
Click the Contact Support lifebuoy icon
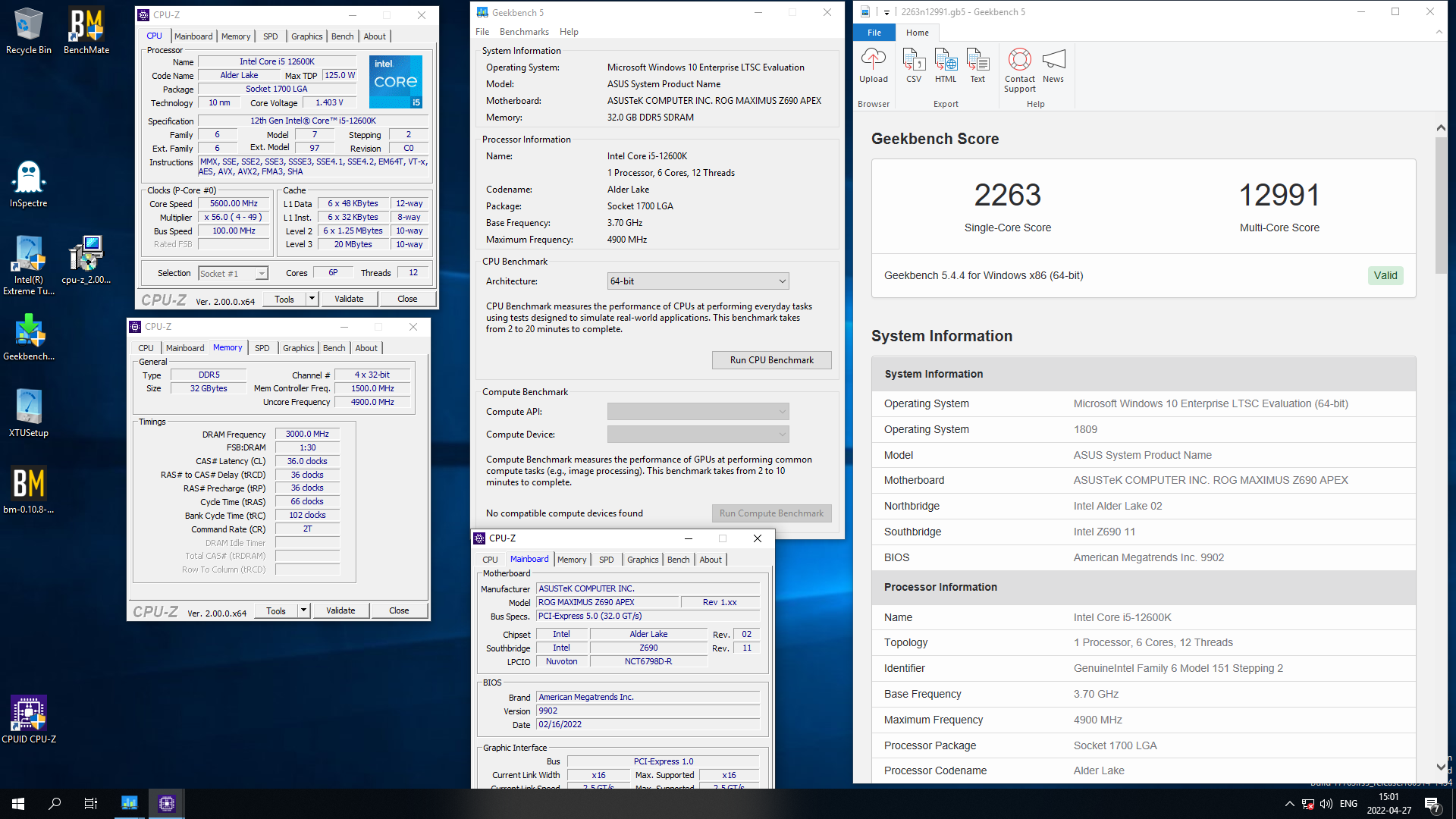pyautogui.click(x=1020, y=70)
